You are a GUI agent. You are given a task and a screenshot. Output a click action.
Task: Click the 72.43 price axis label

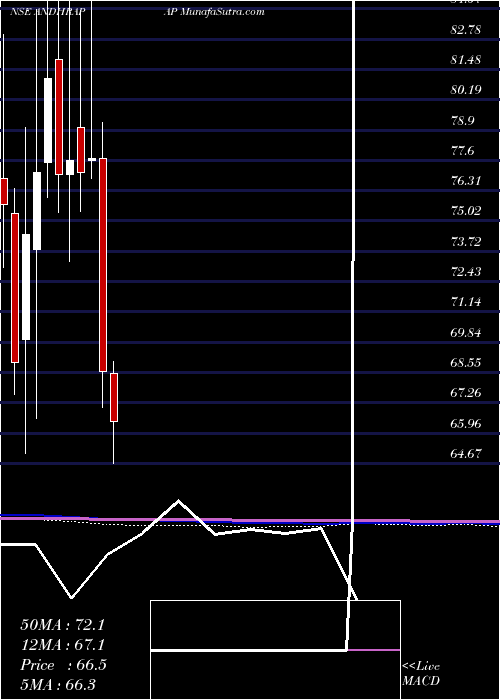(466, 272)
